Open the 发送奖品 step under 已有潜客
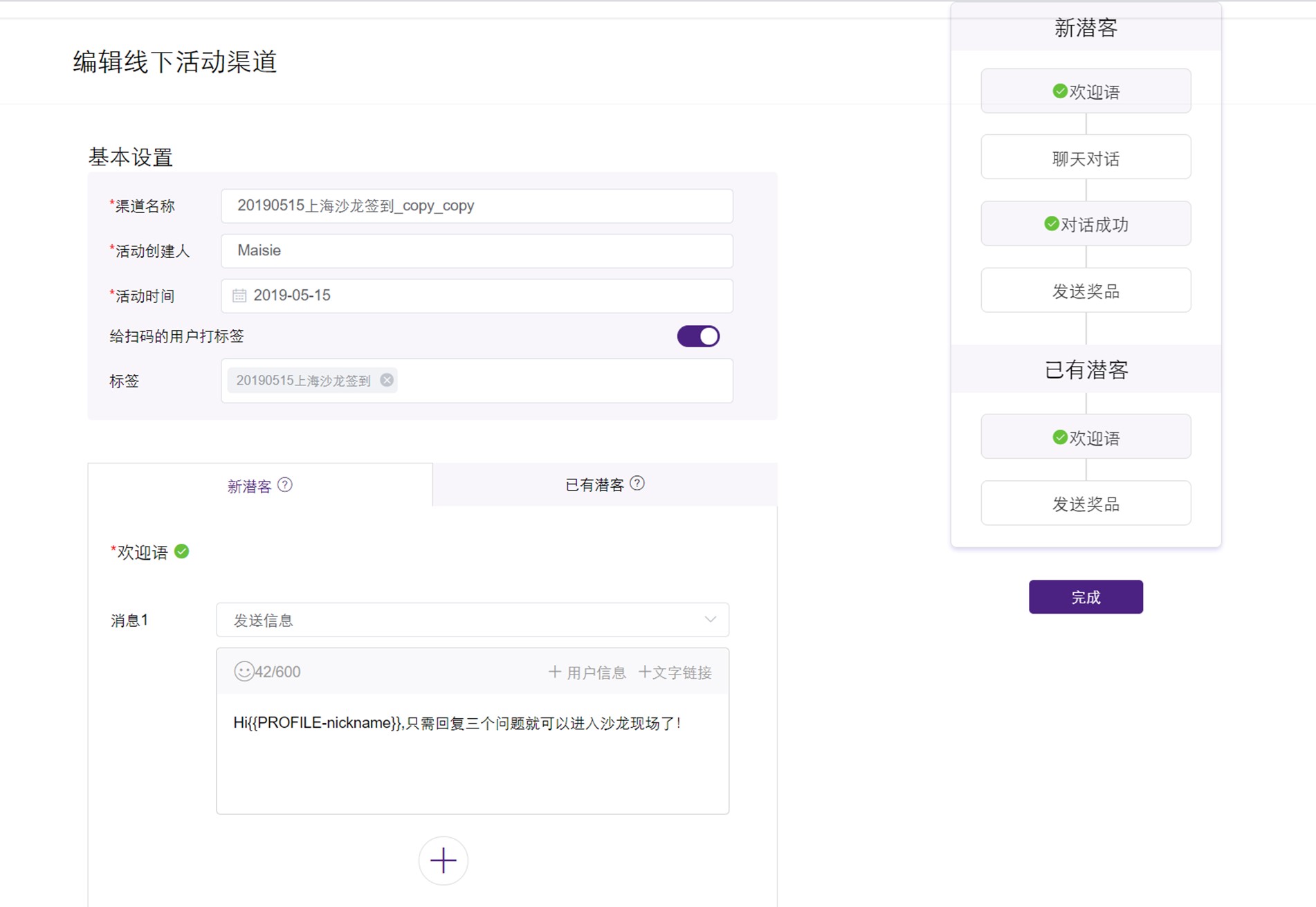1316x907 pixels. point(1086,503)
